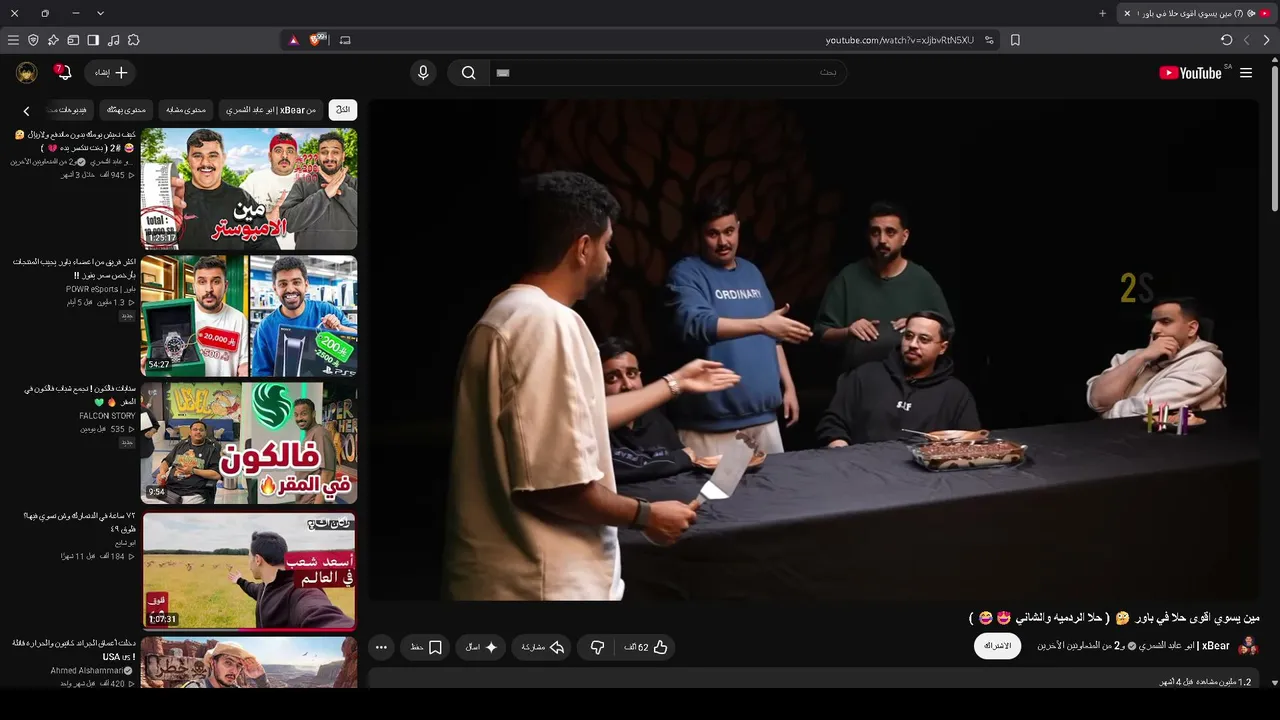
Task: Open the مين الامبوستر 1:25:17 video thumbnail
Action: 249,188
